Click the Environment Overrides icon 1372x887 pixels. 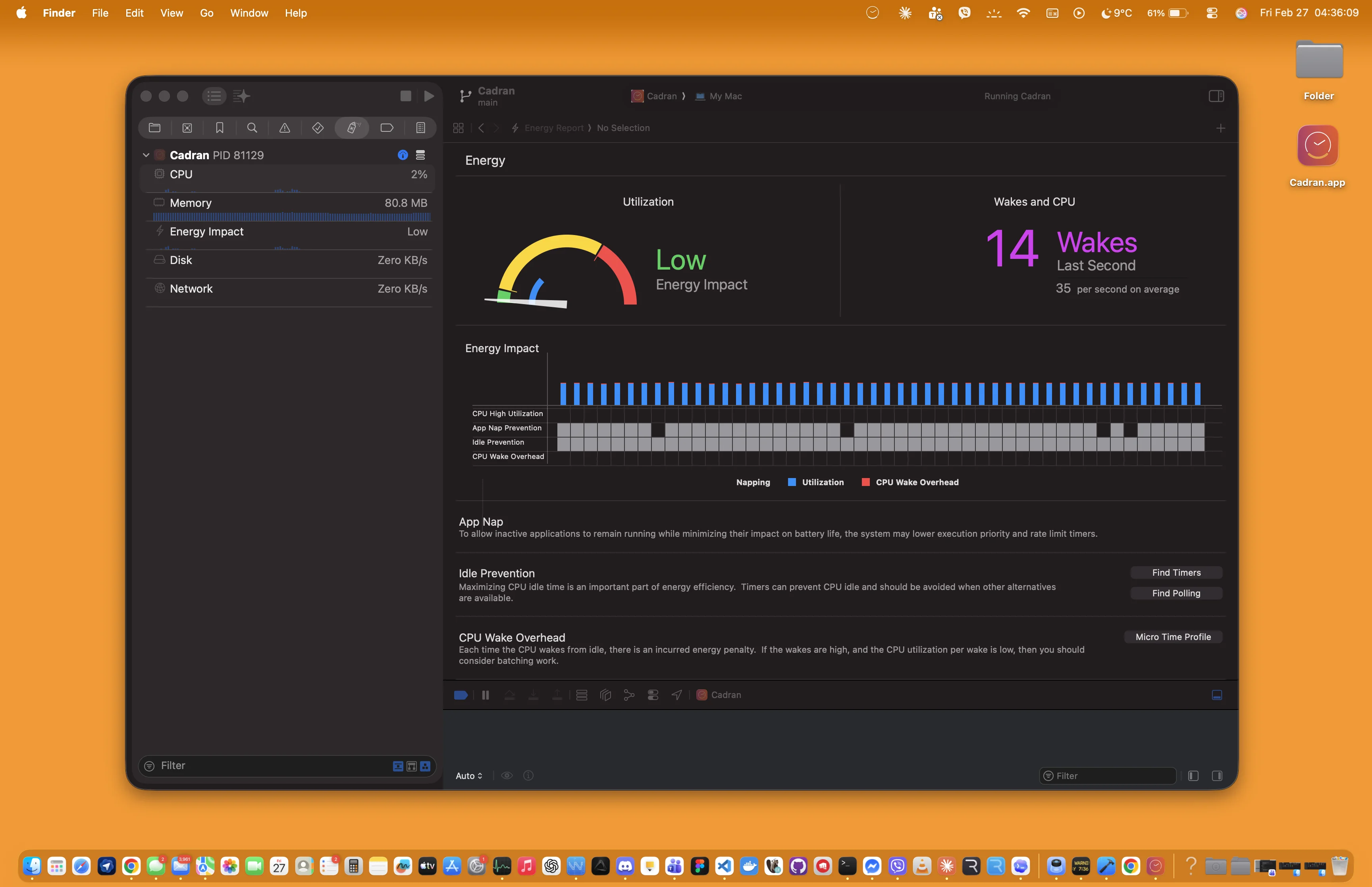point(653,695)
